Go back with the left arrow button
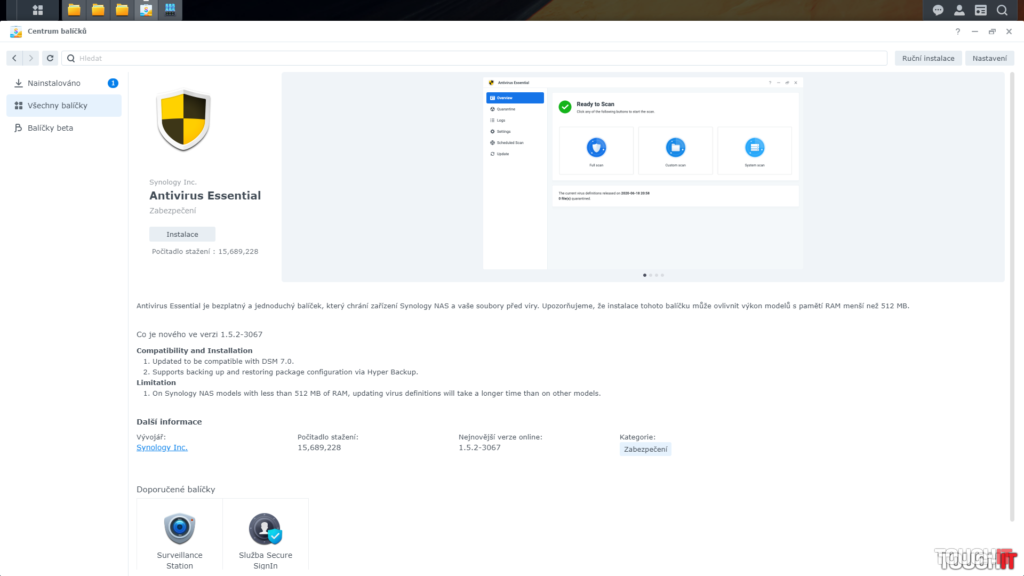The width and height of the screenshot is (1024, 576). pyautogui.click(x=14, y=58)
